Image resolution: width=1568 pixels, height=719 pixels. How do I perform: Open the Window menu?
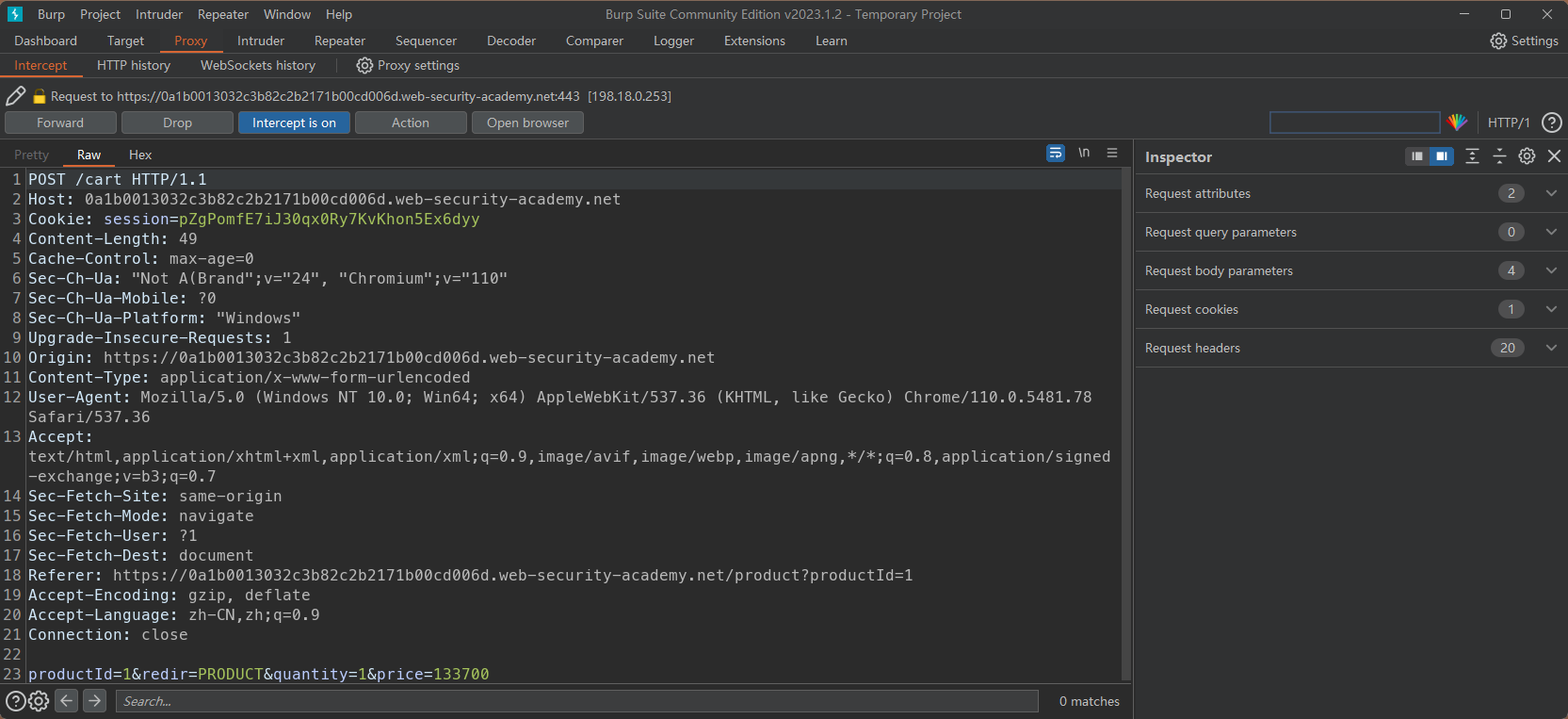point(287,14)
